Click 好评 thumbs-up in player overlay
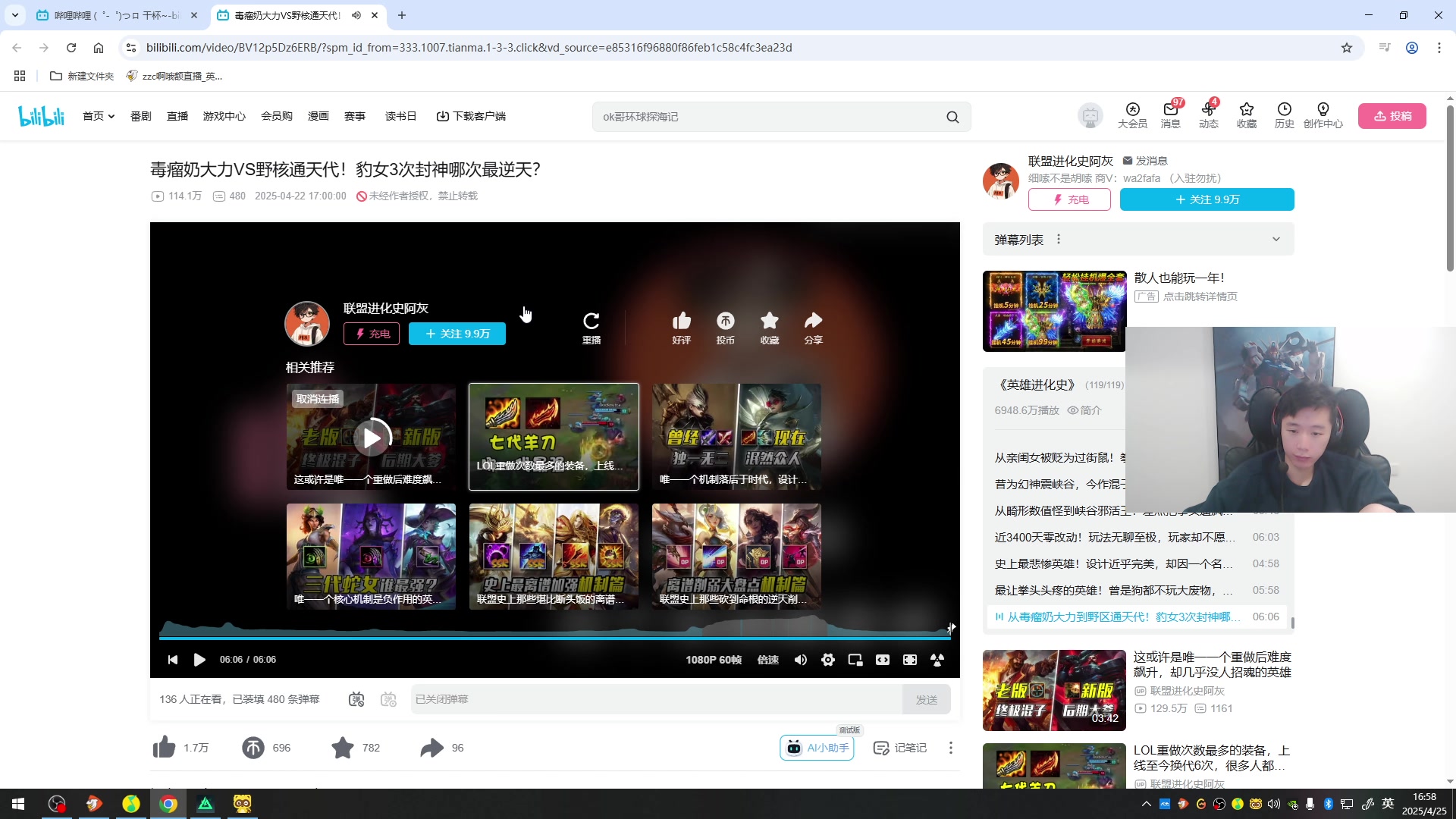Viewport: 1456px width, 819px height. [681, 328]
